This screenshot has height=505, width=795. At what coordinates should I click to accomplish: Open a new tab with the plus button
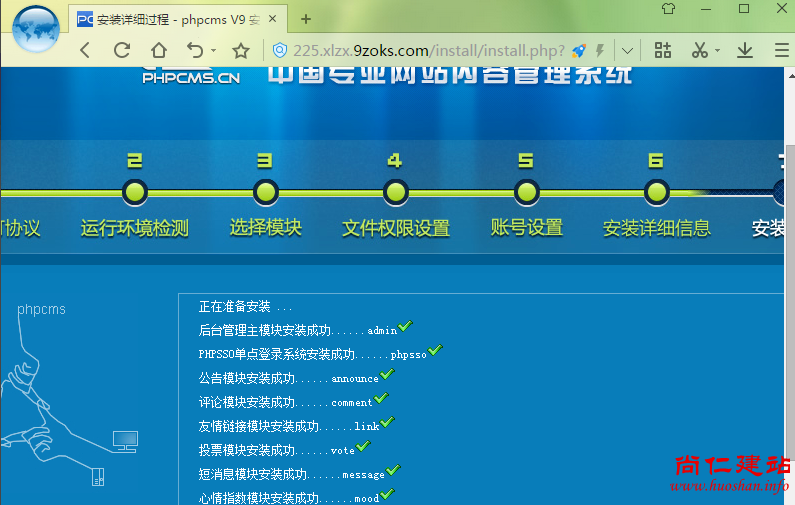[306, 19]
